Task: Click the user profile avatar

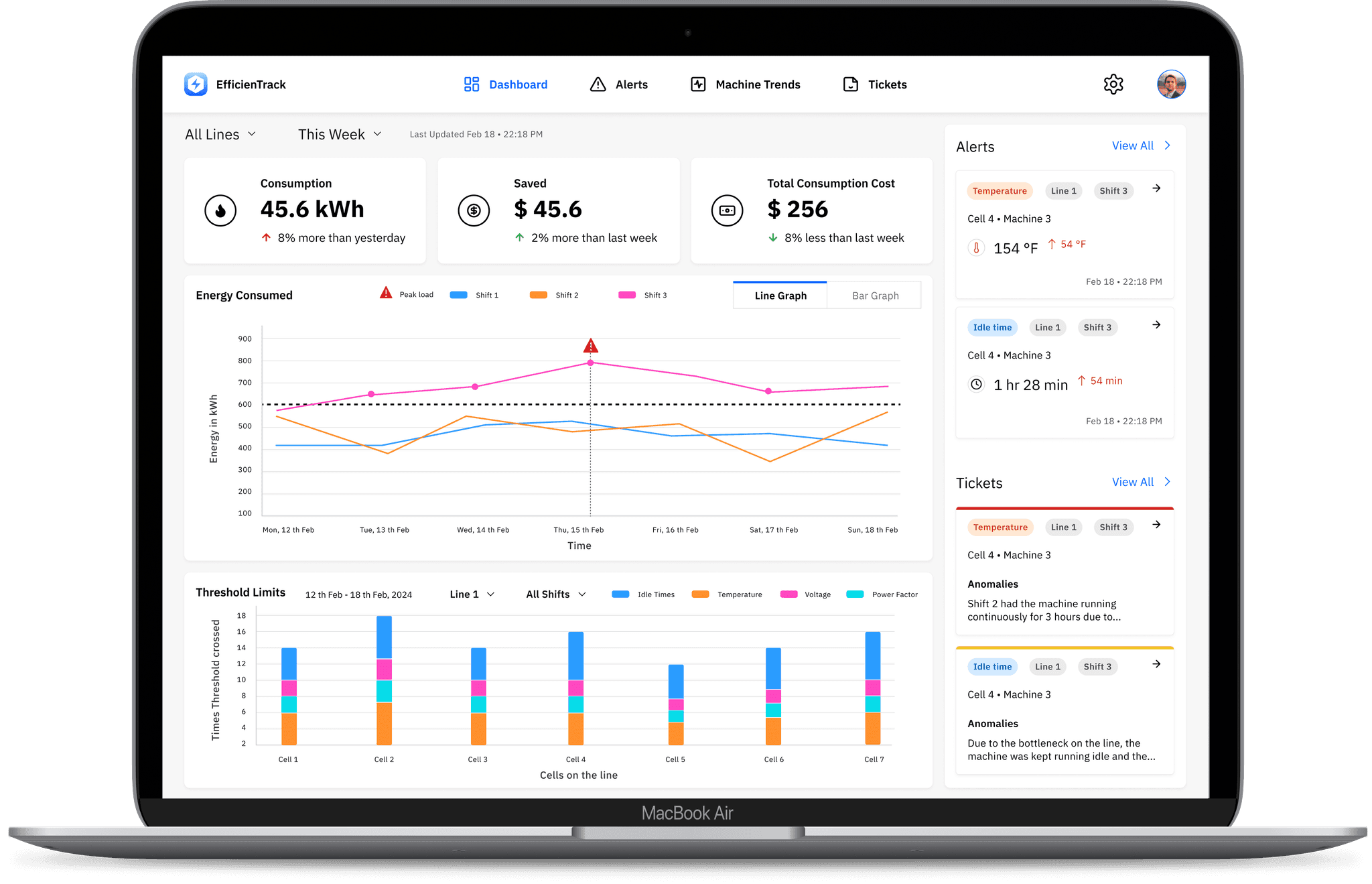Action: pyautogui.click(x=1171, y=84)
